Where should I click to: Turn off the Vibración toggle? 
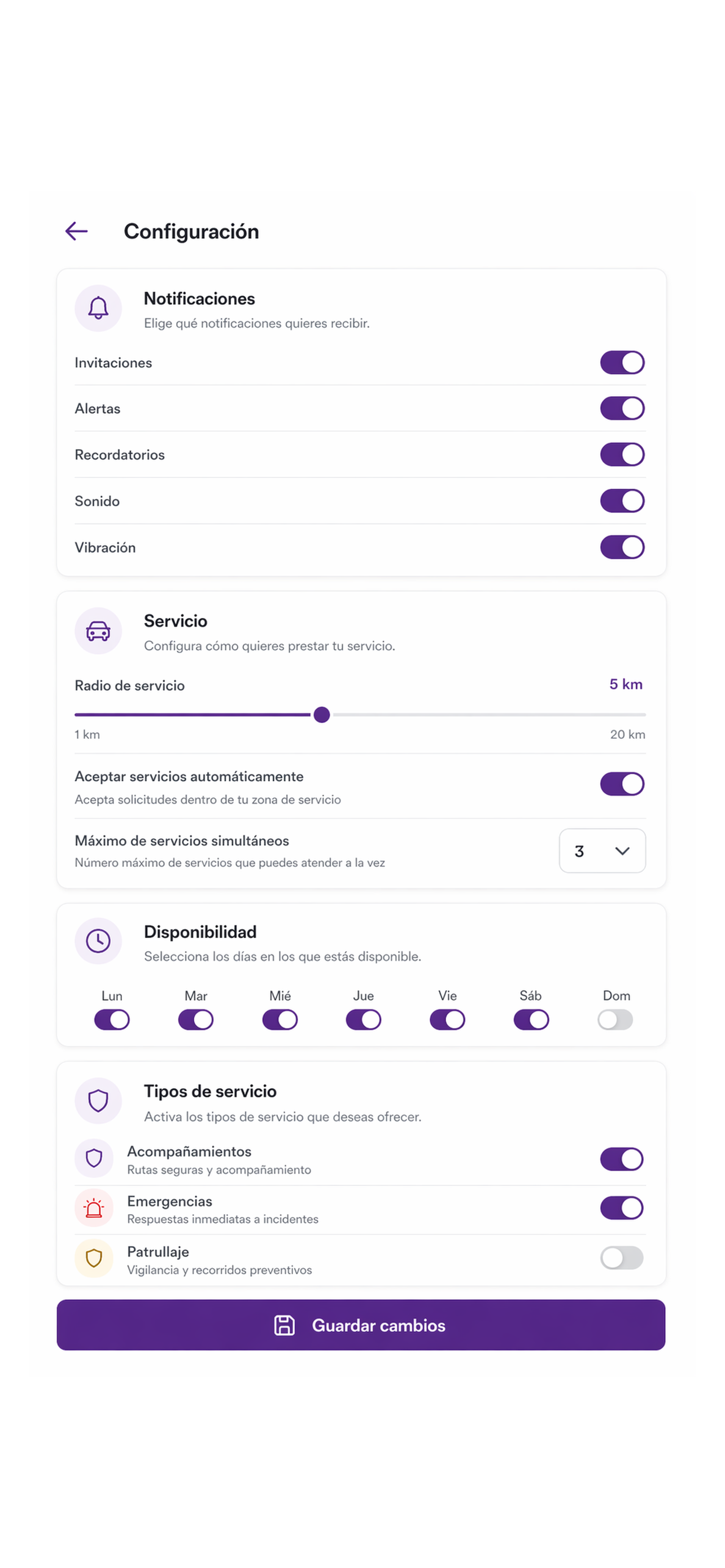[622, 546]
